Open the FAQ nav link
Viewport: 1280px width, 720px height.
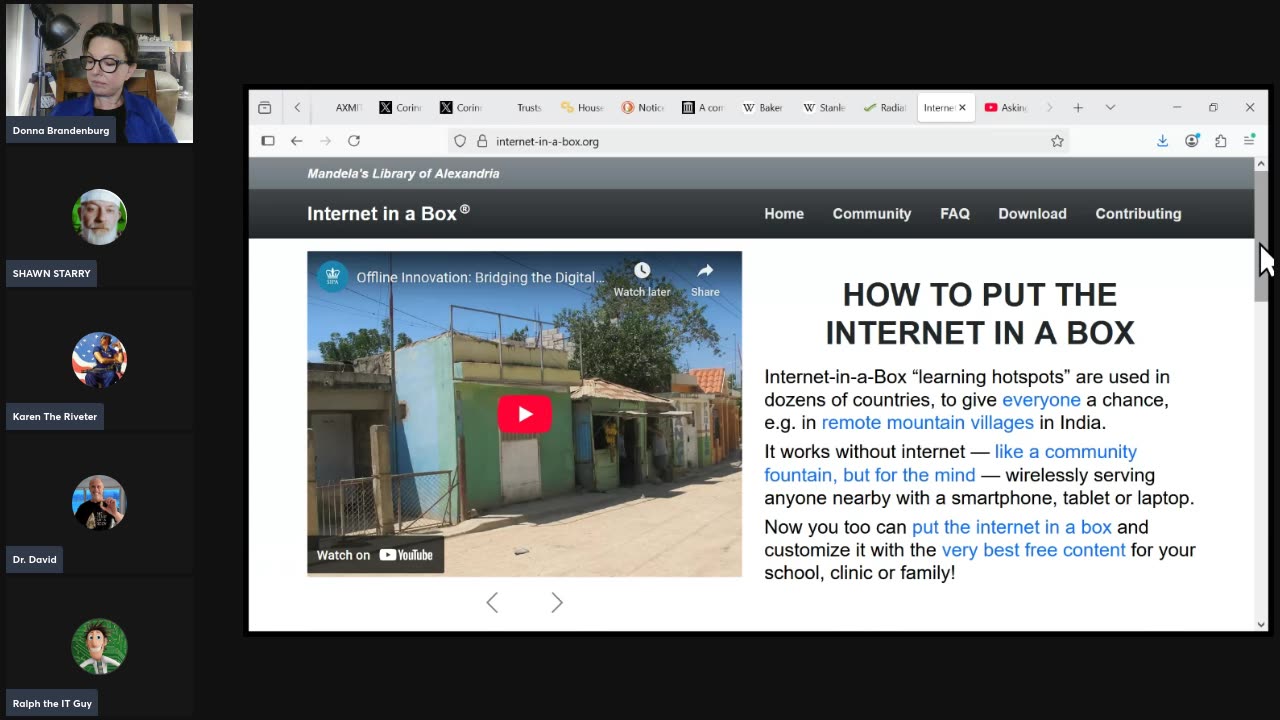[955, 213]
